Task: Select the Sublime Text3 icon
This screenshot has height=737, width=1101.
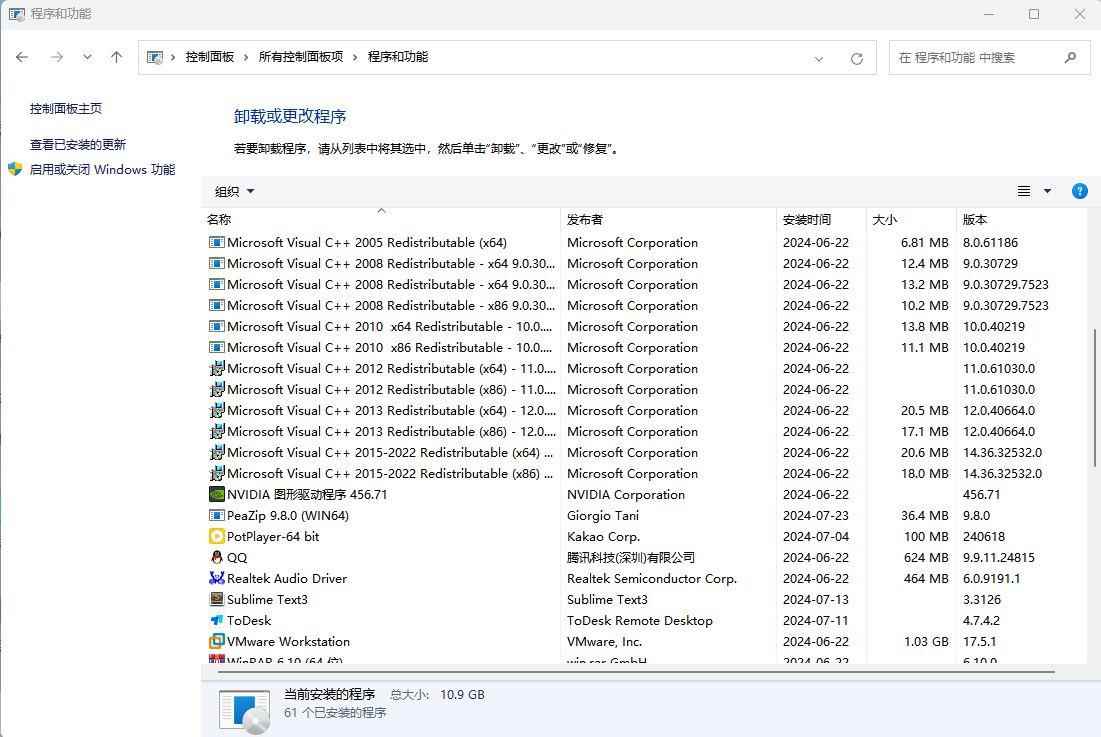Action: point(217,599)
